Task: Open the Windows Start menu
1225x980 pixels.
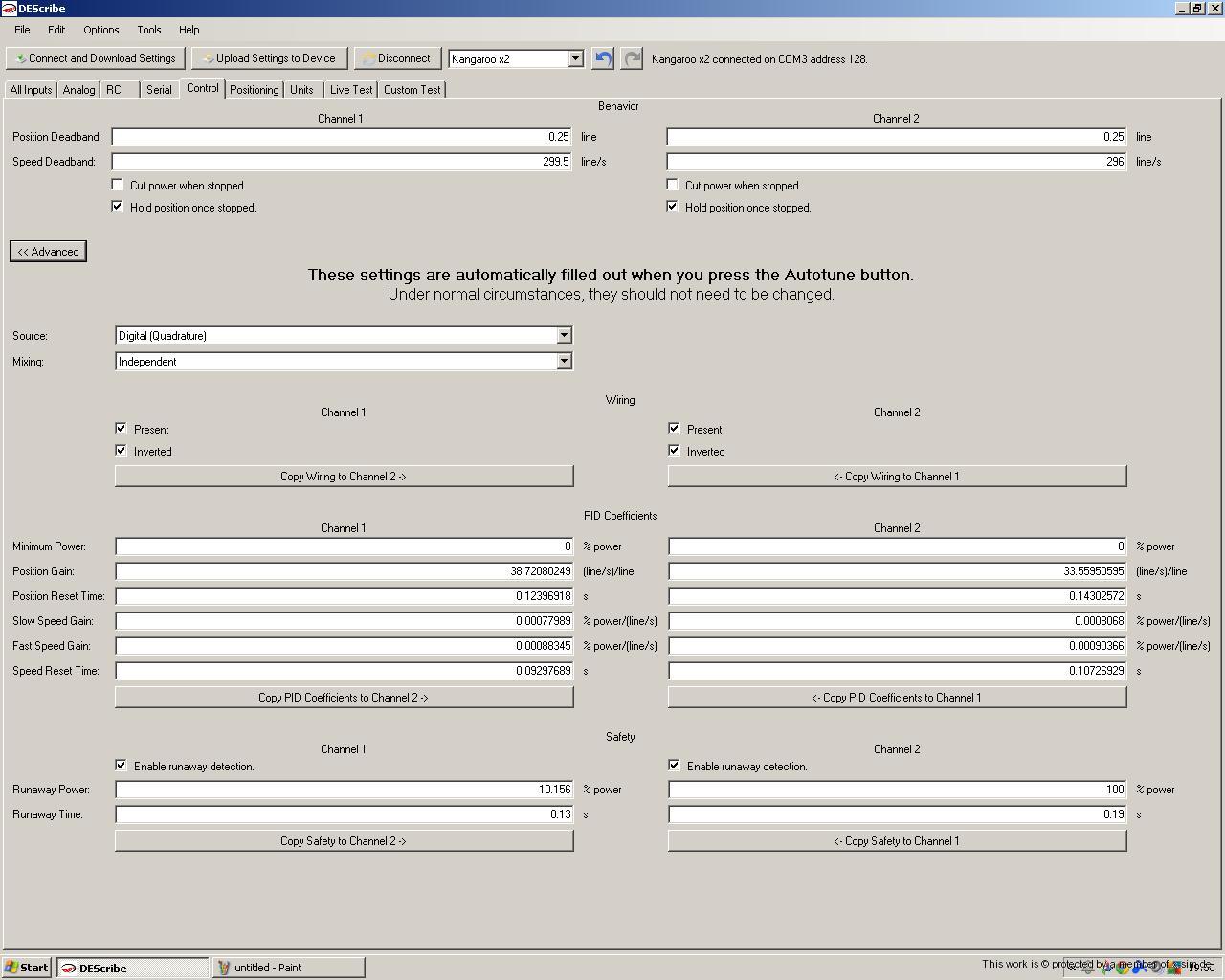Action: [x=27, y=968]
